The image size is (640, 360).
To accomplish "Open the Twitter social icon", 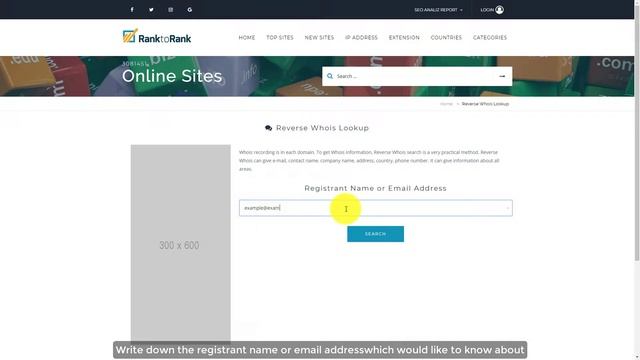I will pyautogui.click(x=151, y=9).
